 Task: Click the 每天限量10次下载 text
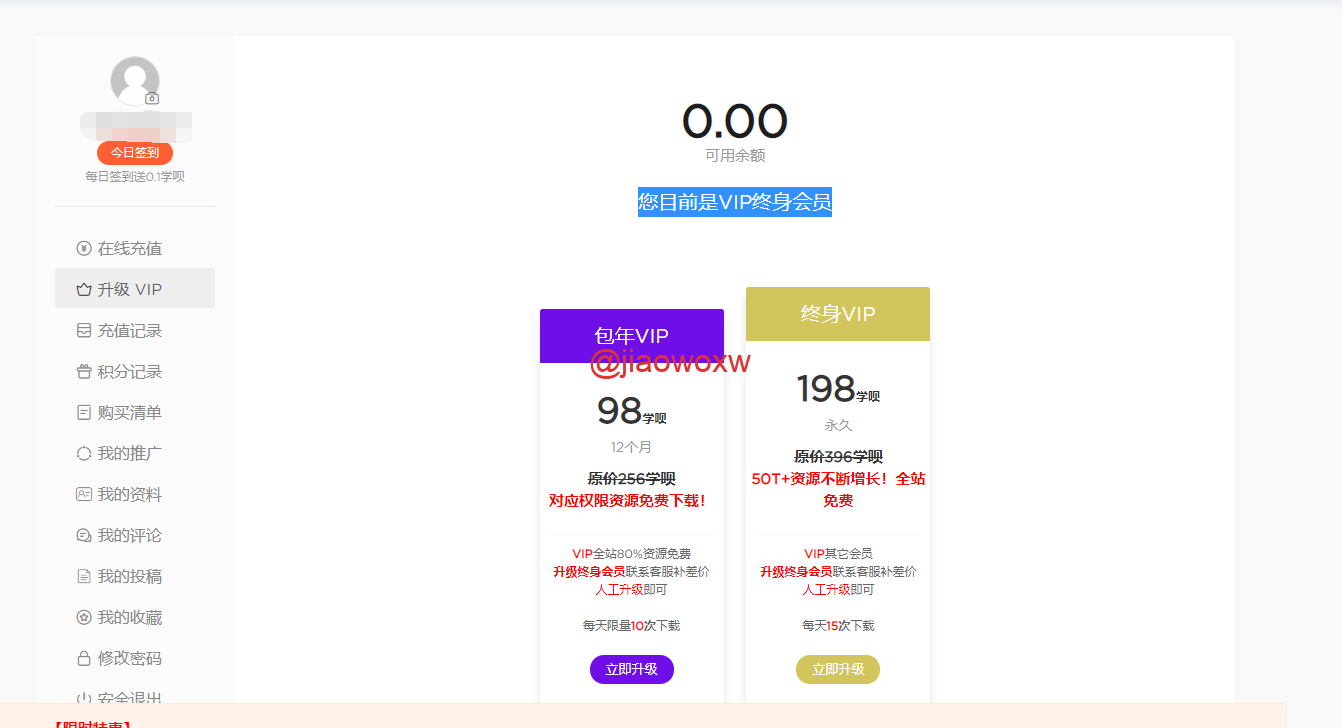tap(632, 626)
